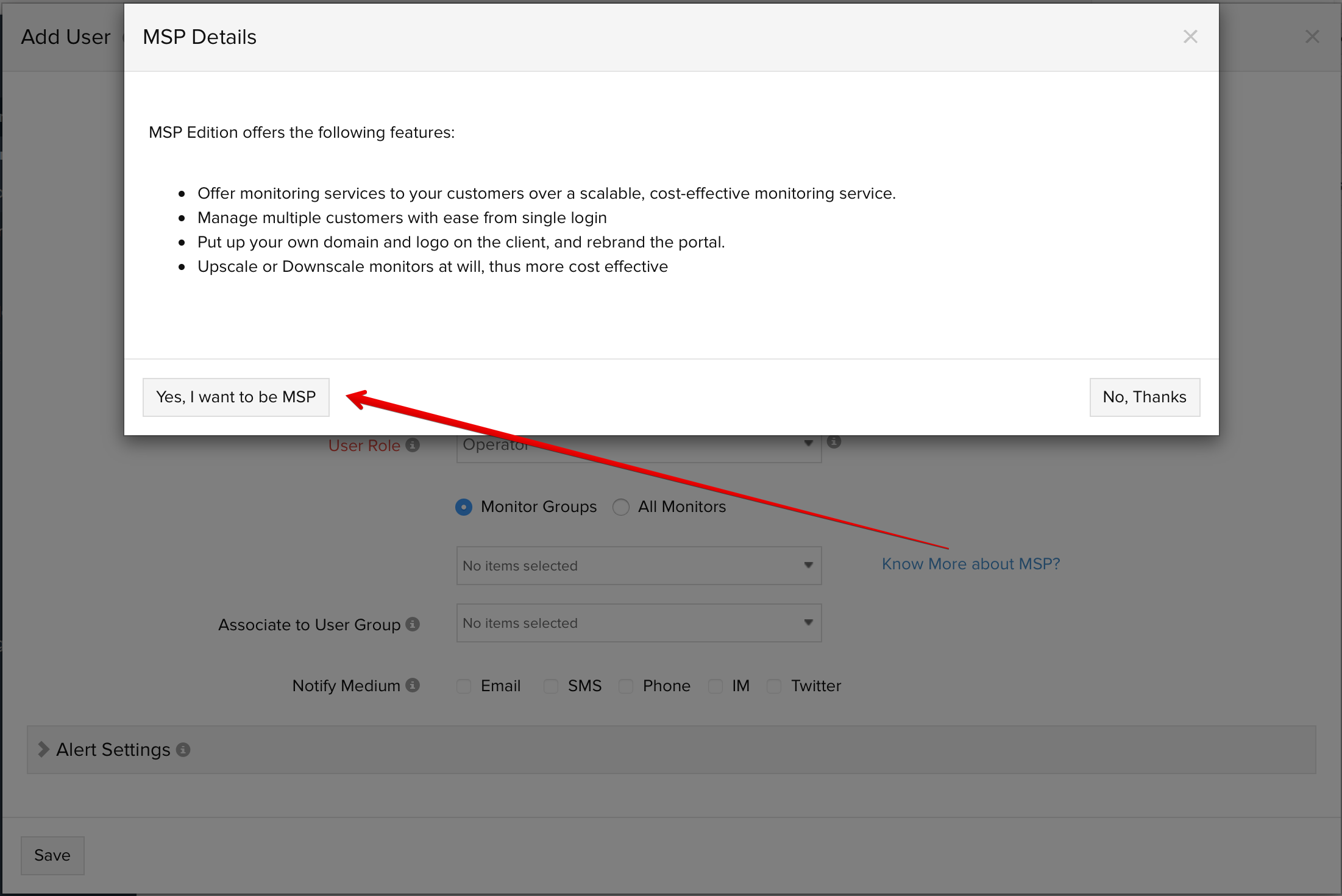Viewport: 1342px width, 896px height.
Task: Click No, Thanks button
Action: coord(1145,397)
